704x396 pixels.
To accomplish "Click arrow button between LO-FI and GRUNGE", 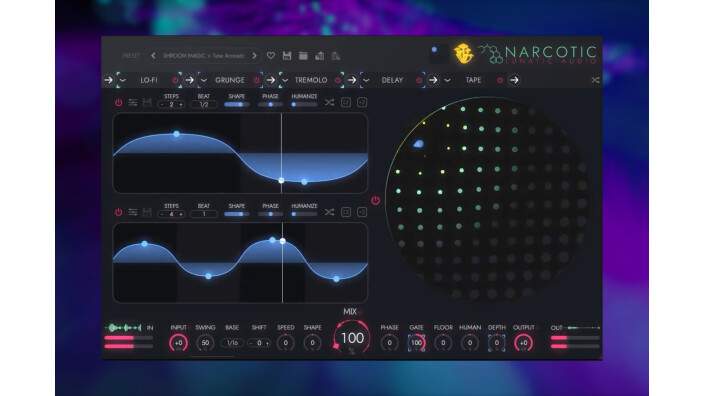I will (x=189, y=80).
